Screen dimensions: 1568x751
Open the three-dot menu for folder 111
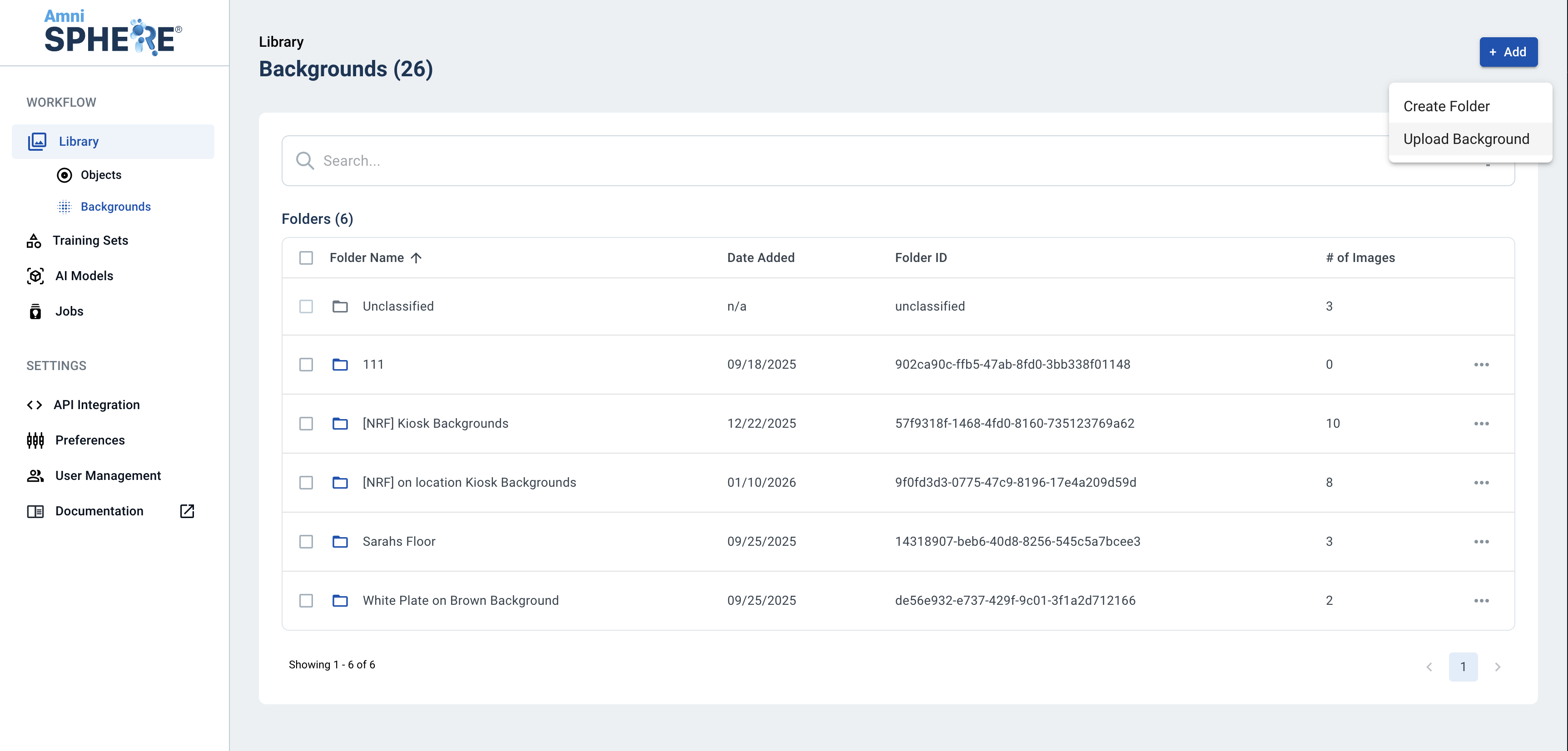coord(1481,364)
